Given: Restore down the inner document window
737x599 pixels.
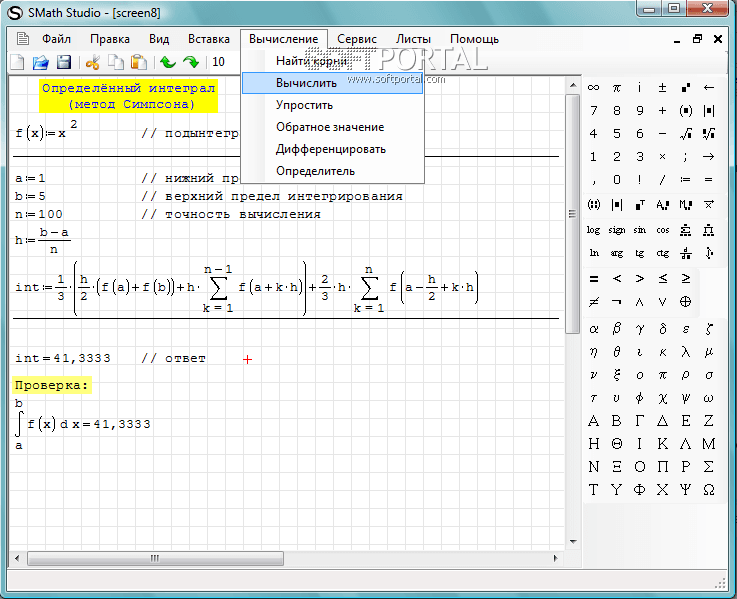Looking at the screenshot, I should 698,39.
